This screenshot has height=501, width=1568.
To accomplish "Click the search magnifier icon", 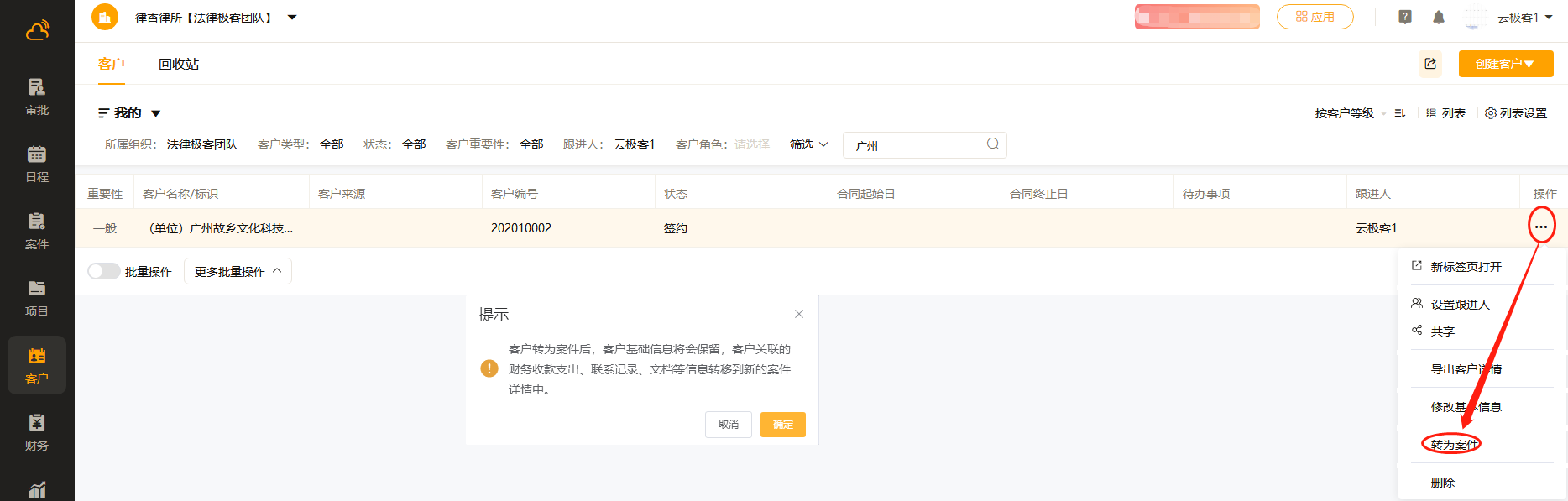I will [992, 144].
